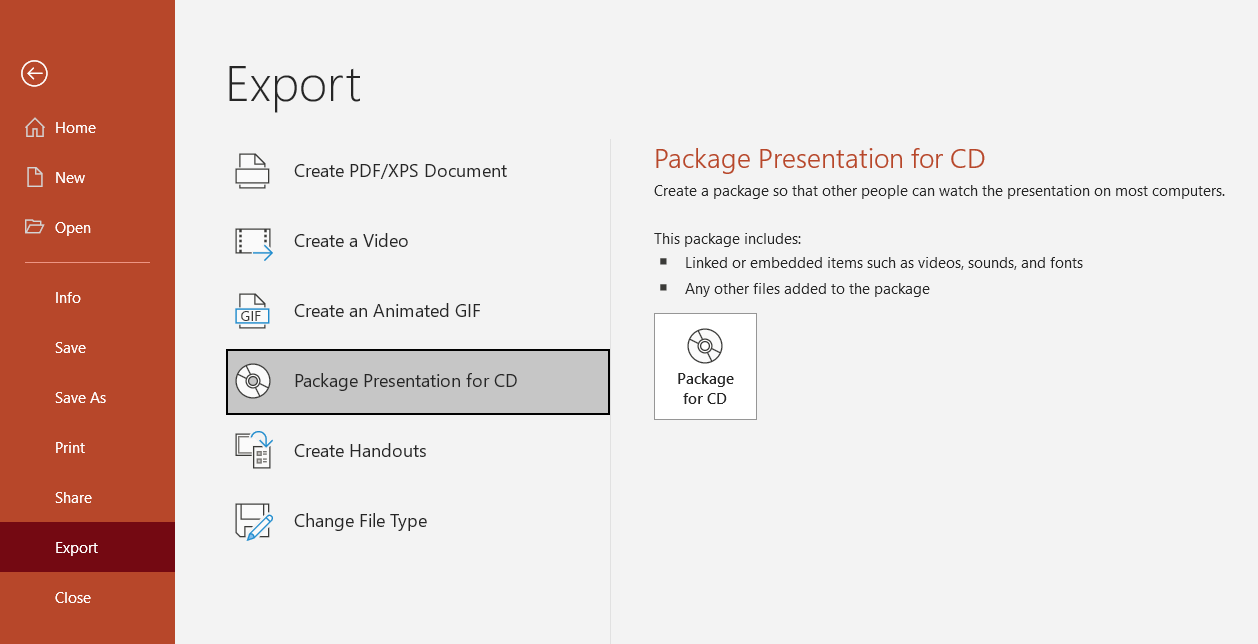This screenshot has height=644, width=1258.
Task: Select the highlighted Export sidebar item
Action: [x=87, y=547]
